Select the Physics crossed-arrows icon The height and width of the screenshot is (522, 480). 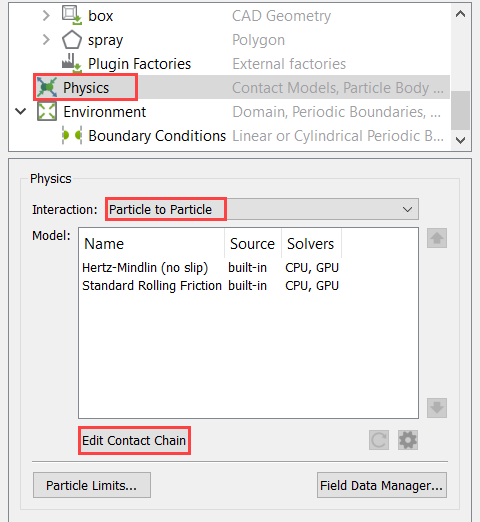[47, 87]
